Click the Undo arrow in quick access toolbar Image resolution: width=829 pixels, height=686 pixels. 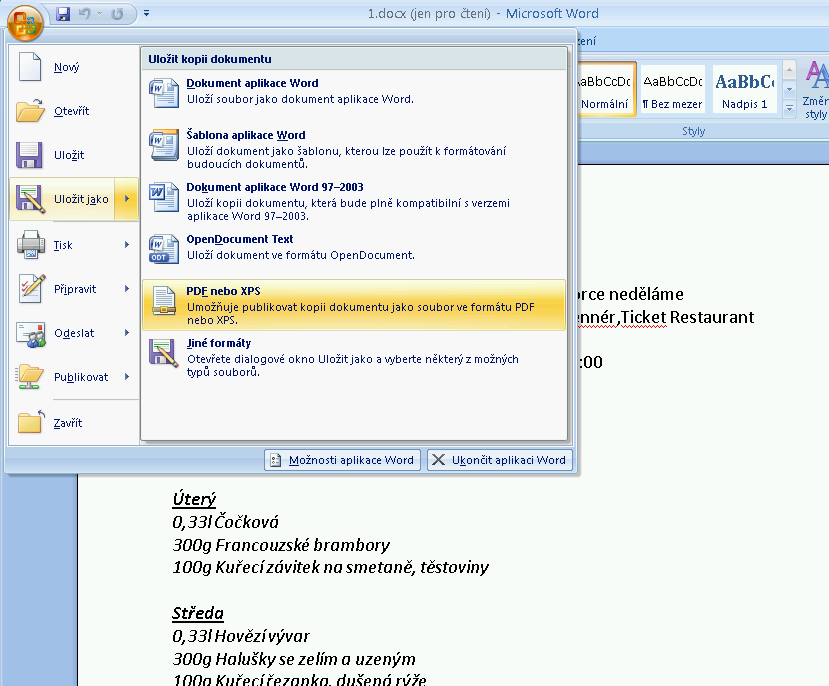click(x=85, y=14)
